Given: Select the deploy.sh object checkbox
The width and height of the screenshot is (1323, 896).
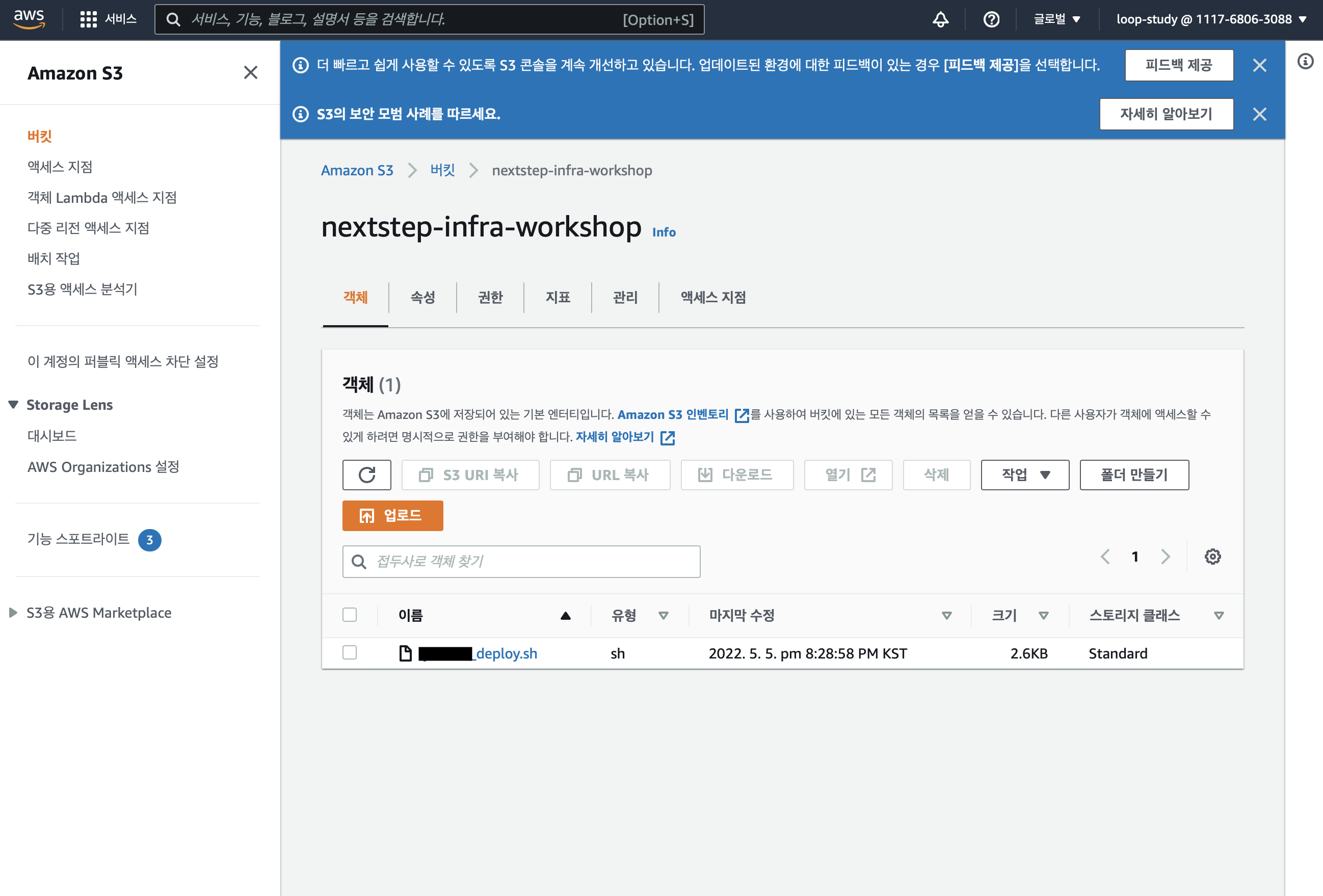Looking at the screenshot, I should pyautogui.click(x=350, y=652).
